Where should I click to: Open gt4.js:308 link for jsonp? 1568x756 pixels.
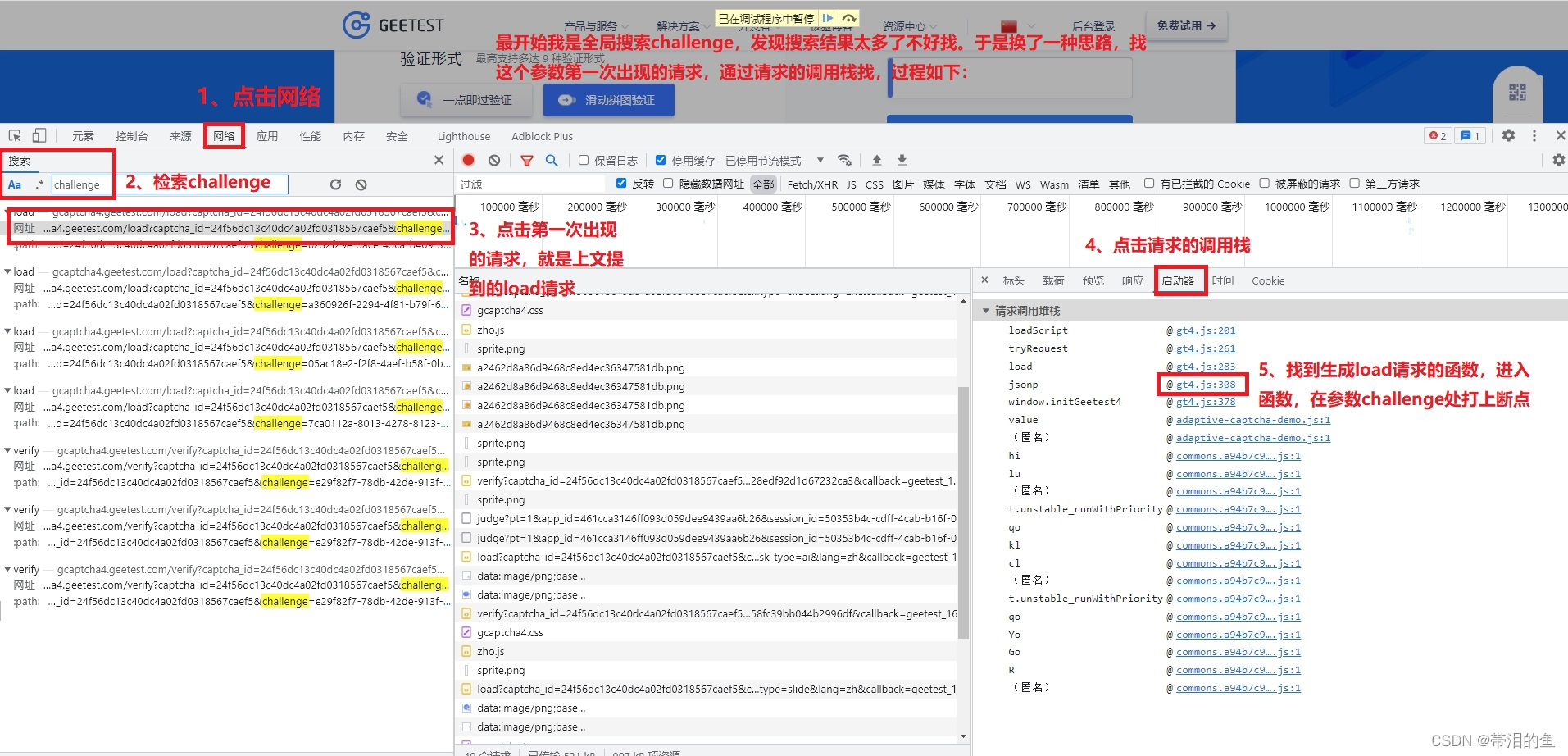[1206, 385]
